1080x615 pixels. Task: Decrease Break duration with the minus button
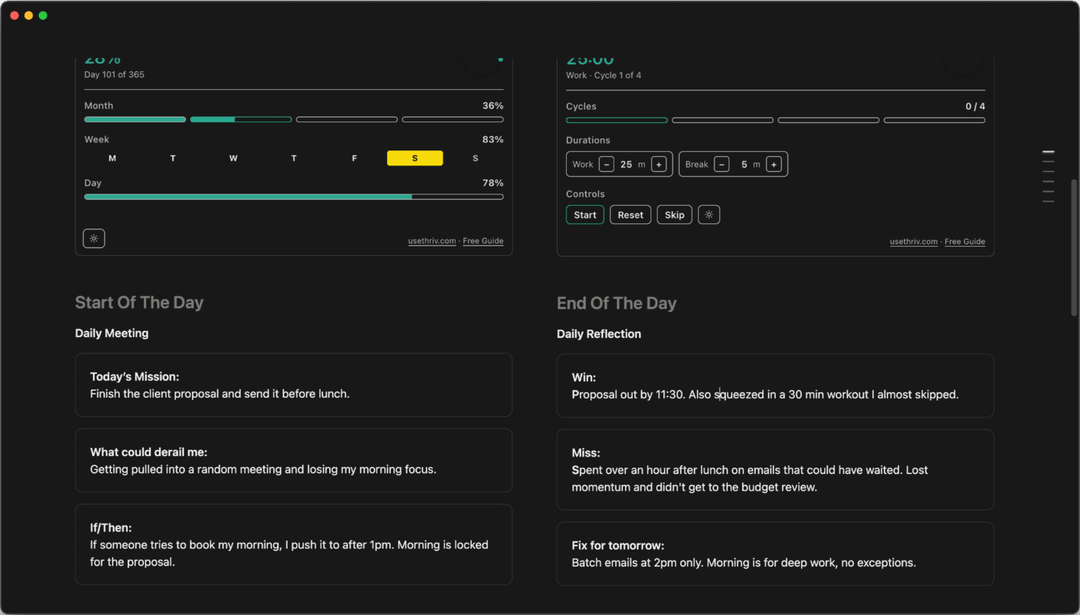(722, 164)
